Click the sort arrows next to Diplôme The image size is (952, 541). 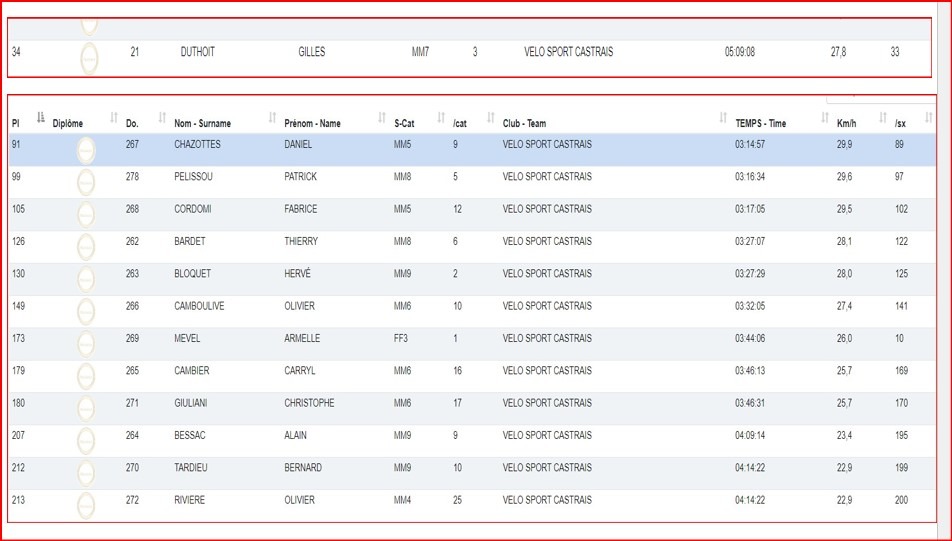[x=114, y=119]
